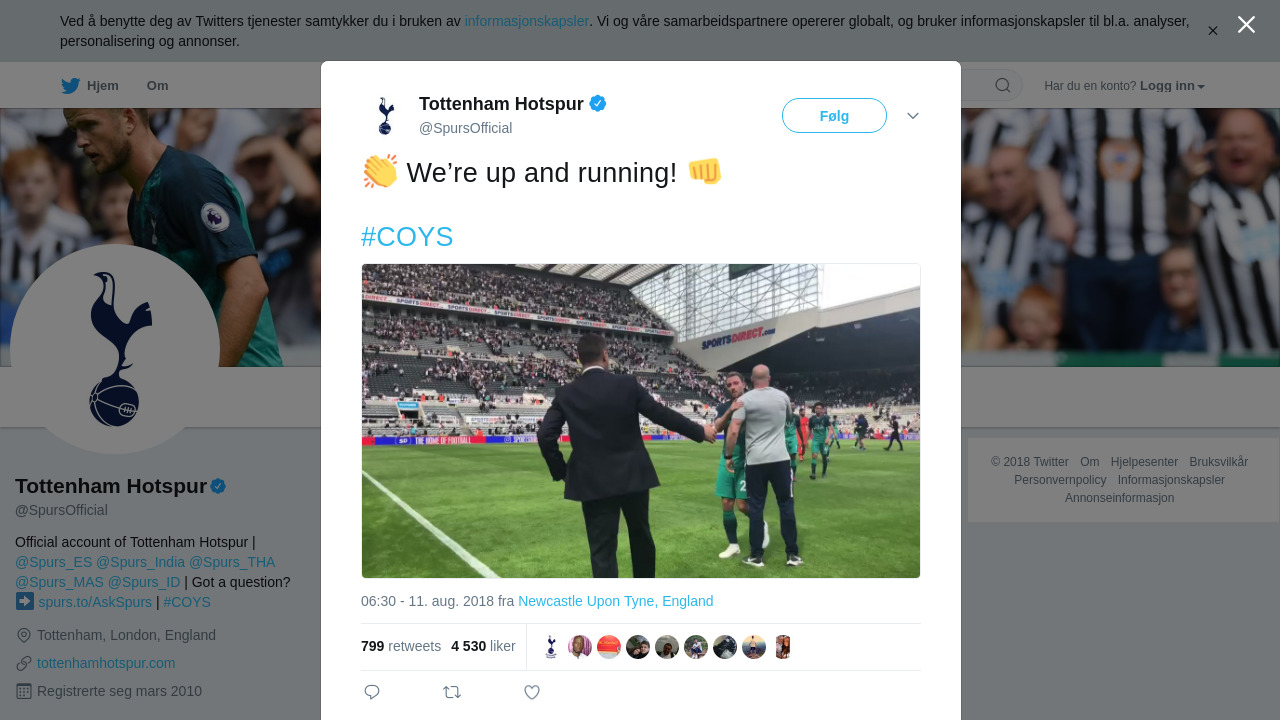The height and width of the screenshot is (720, 1280).
Task: Open the tweet options chevron menu
Action: pyautogui.click(x=913, y=116)
